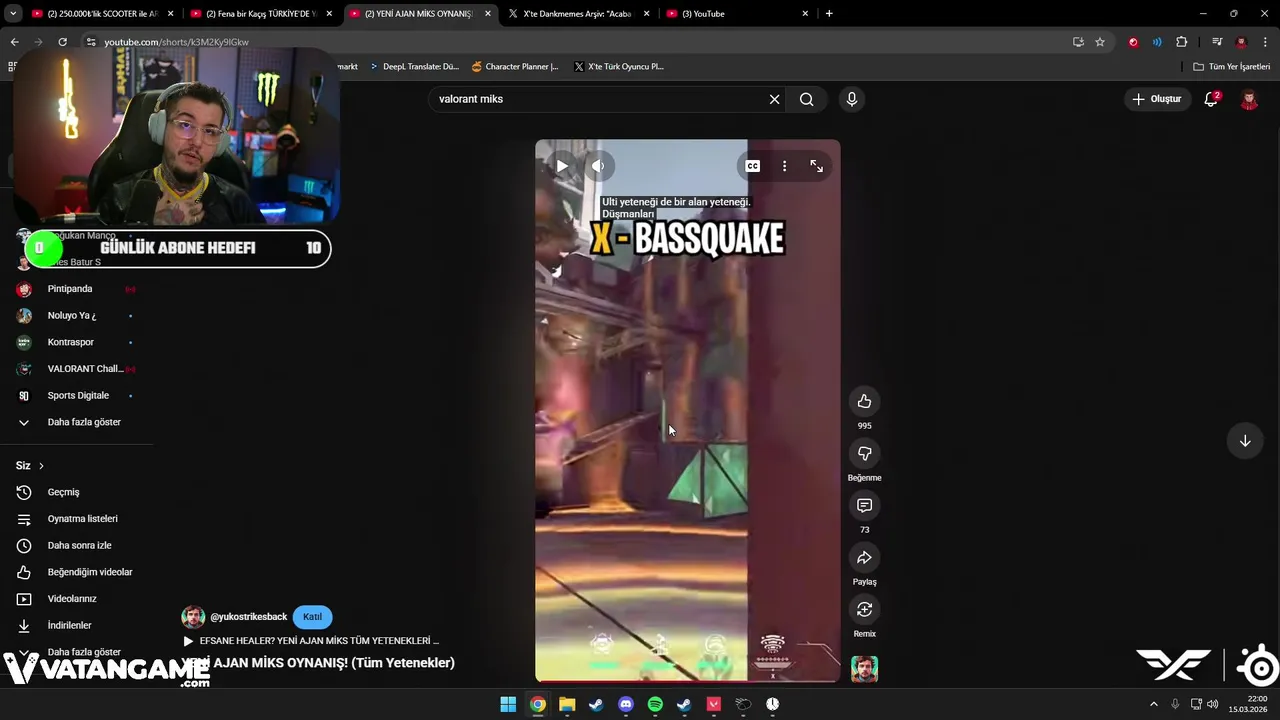The image size is (1280, 720).
Task: Mute the Short's volume speaker icon
Action: pyautogui.click(x=598, y=166)
